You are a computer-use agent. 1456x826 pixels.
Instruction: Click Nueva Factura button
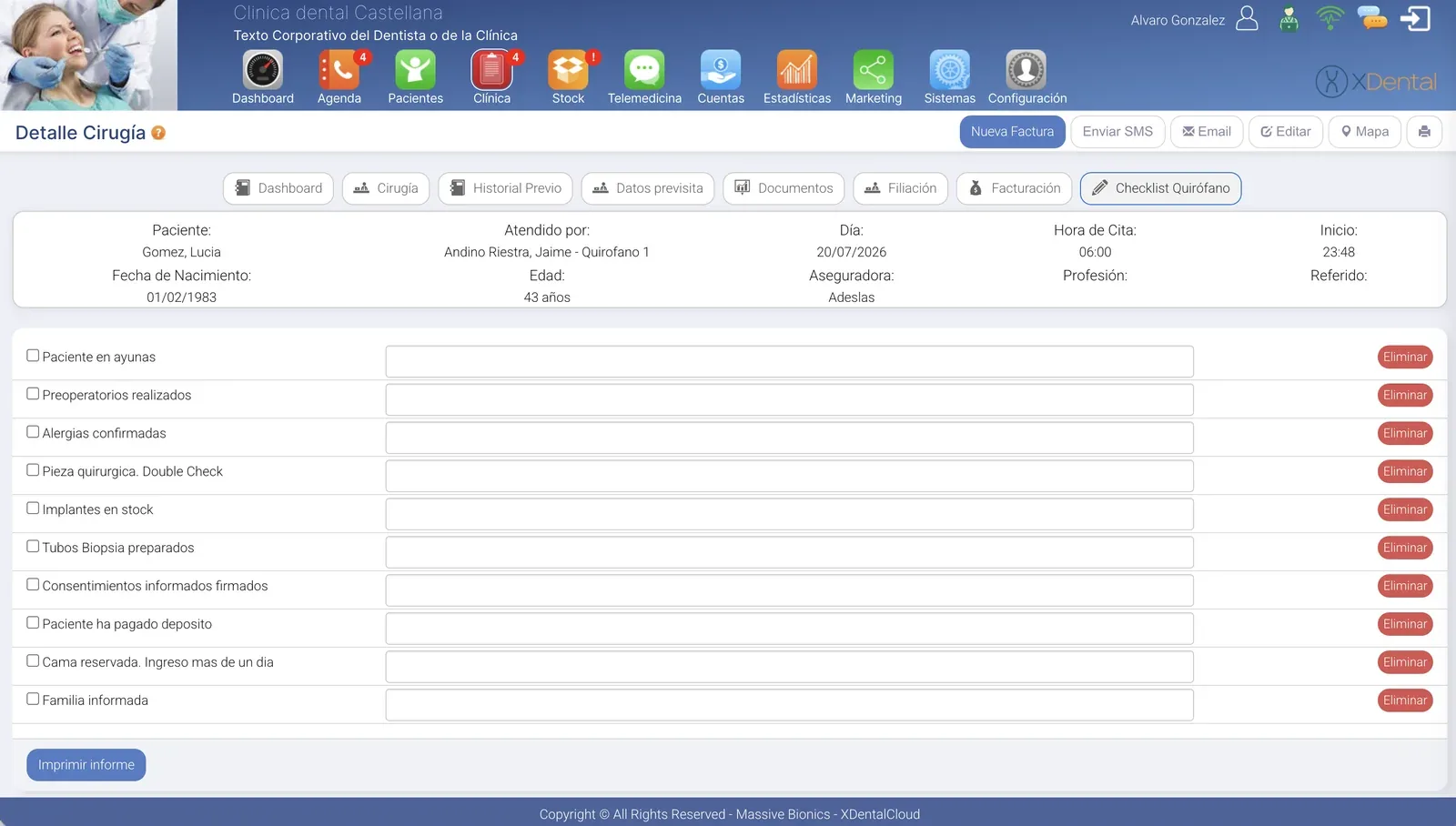coord(1013,132)
